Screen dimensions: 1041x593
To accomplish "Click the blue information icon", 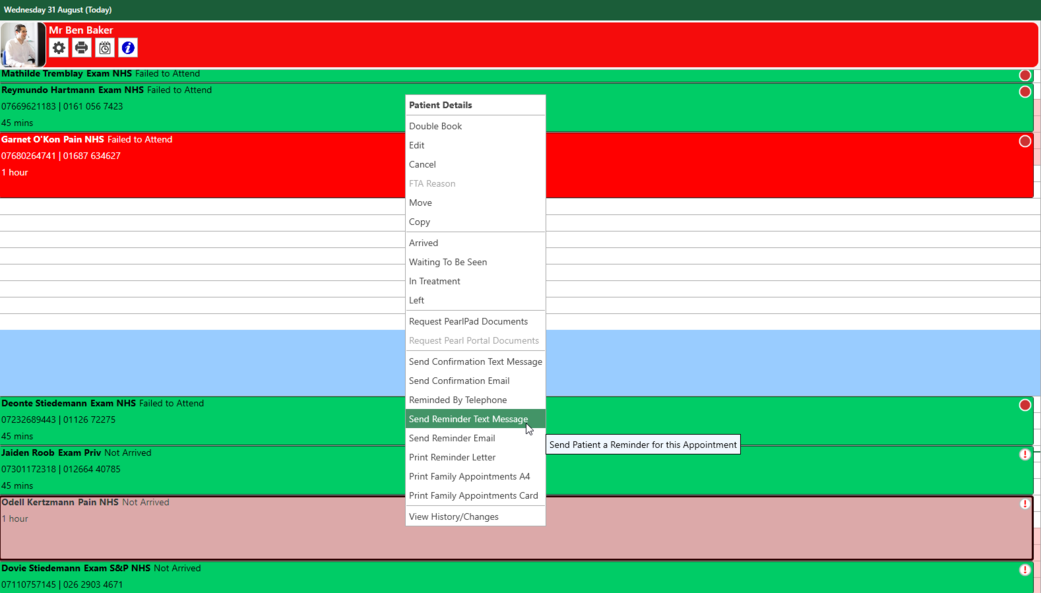I will point(126,47).
